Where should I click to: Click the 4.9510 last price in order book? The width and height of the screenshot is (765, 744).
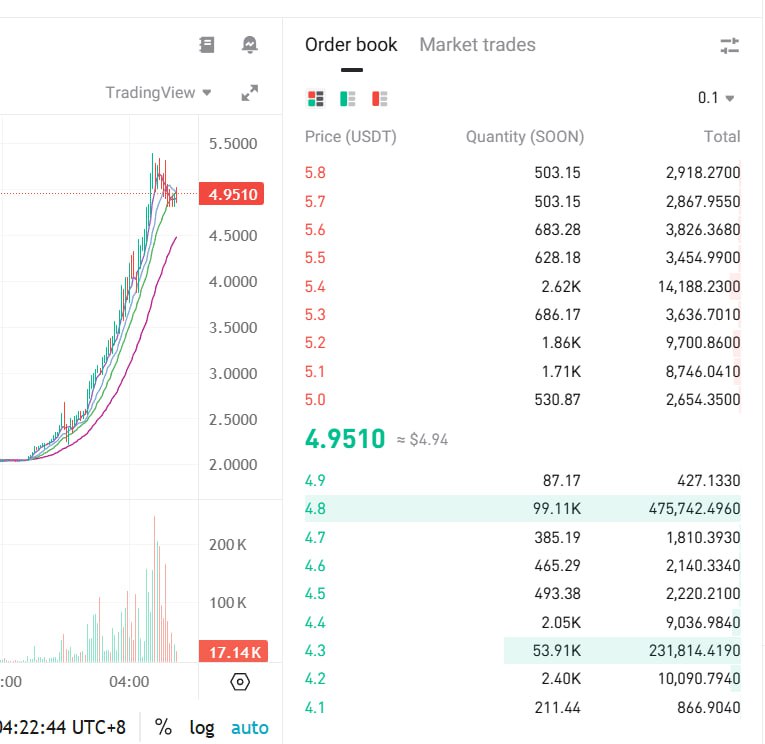point(345,439)
